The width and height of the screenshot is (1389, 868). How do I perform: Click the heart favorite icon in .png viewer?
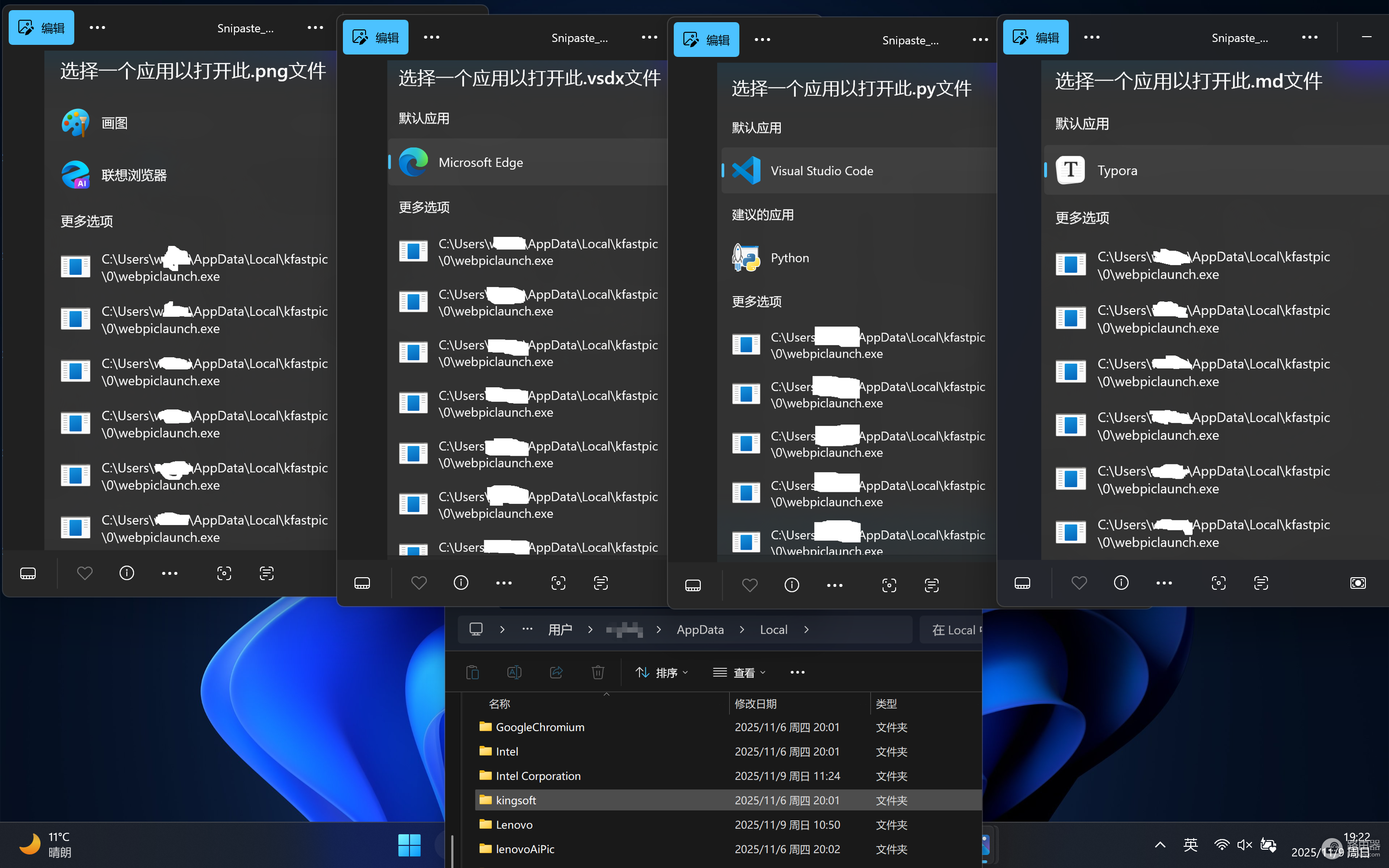84,573
